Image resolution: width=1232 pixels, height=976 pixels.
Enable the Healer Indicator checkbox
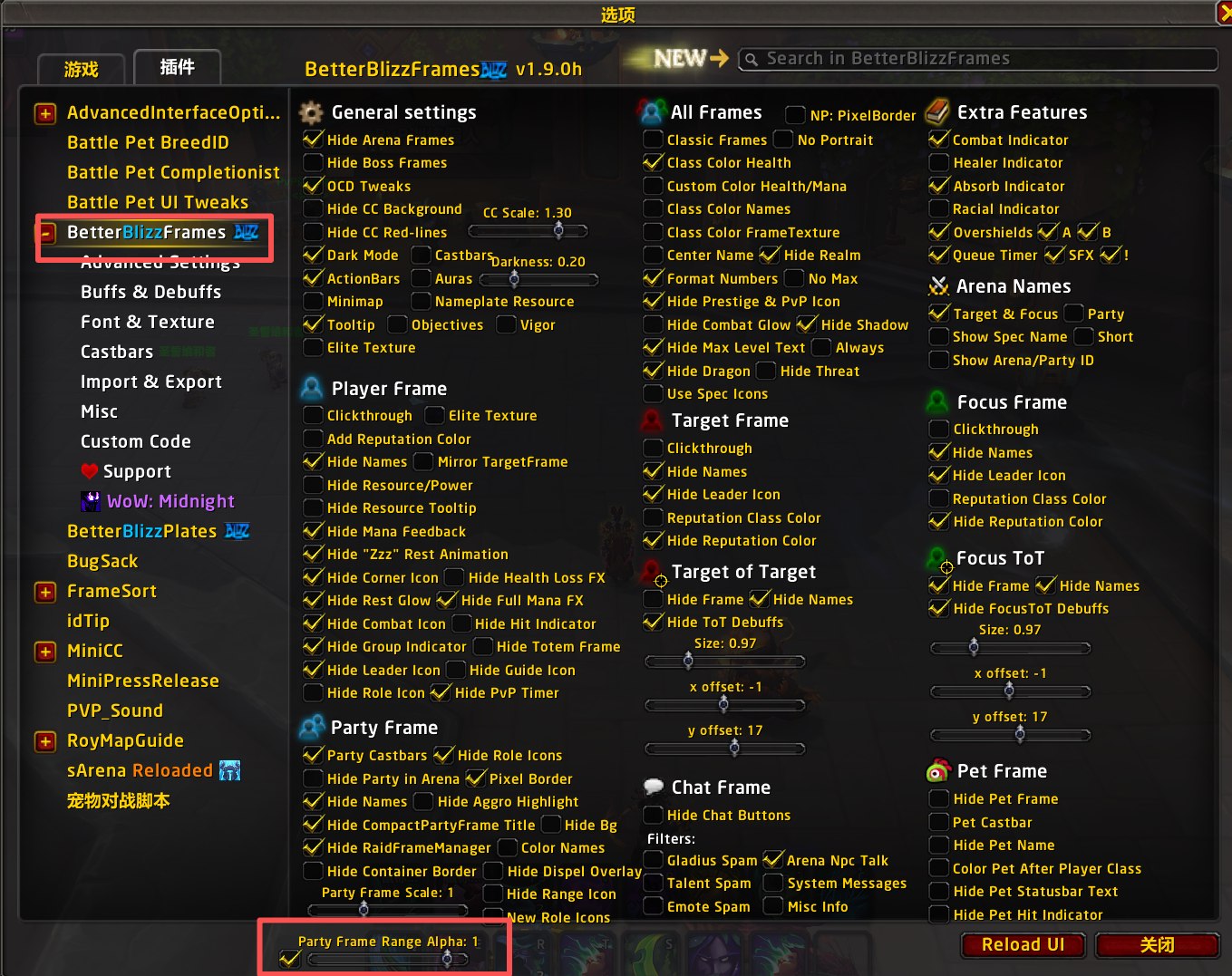939,162
